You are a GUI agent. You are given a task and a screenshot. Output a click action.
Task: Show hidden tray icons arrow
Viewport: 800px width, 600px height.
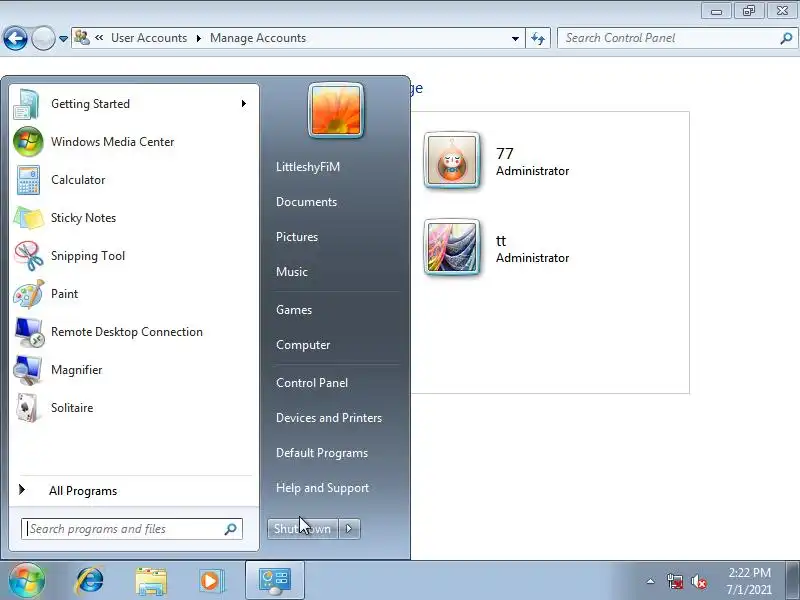[x=651, y=581]
